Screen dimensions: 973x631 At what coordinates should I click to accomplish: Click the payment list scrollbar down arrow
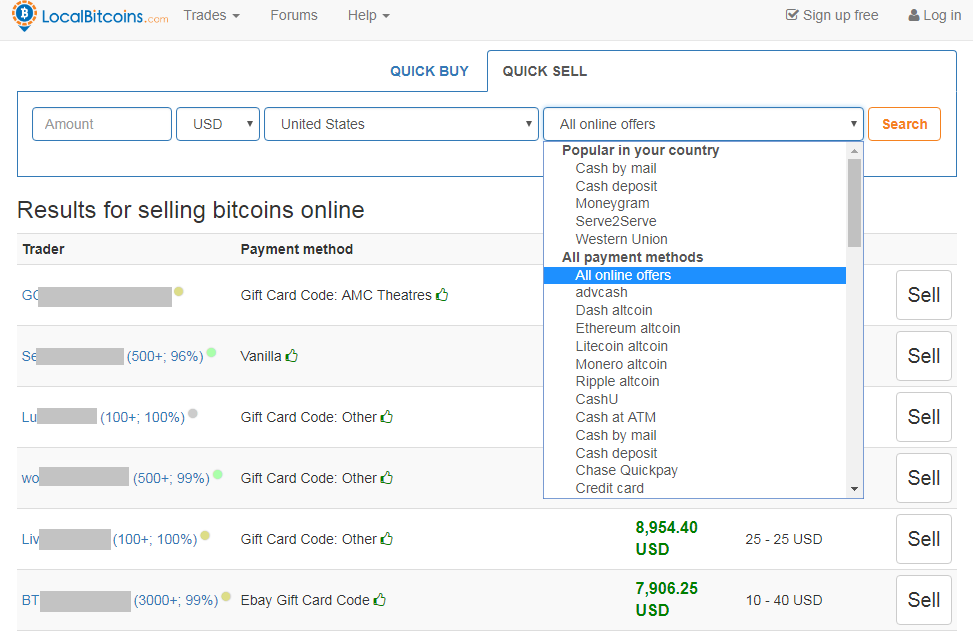(854, 489)
